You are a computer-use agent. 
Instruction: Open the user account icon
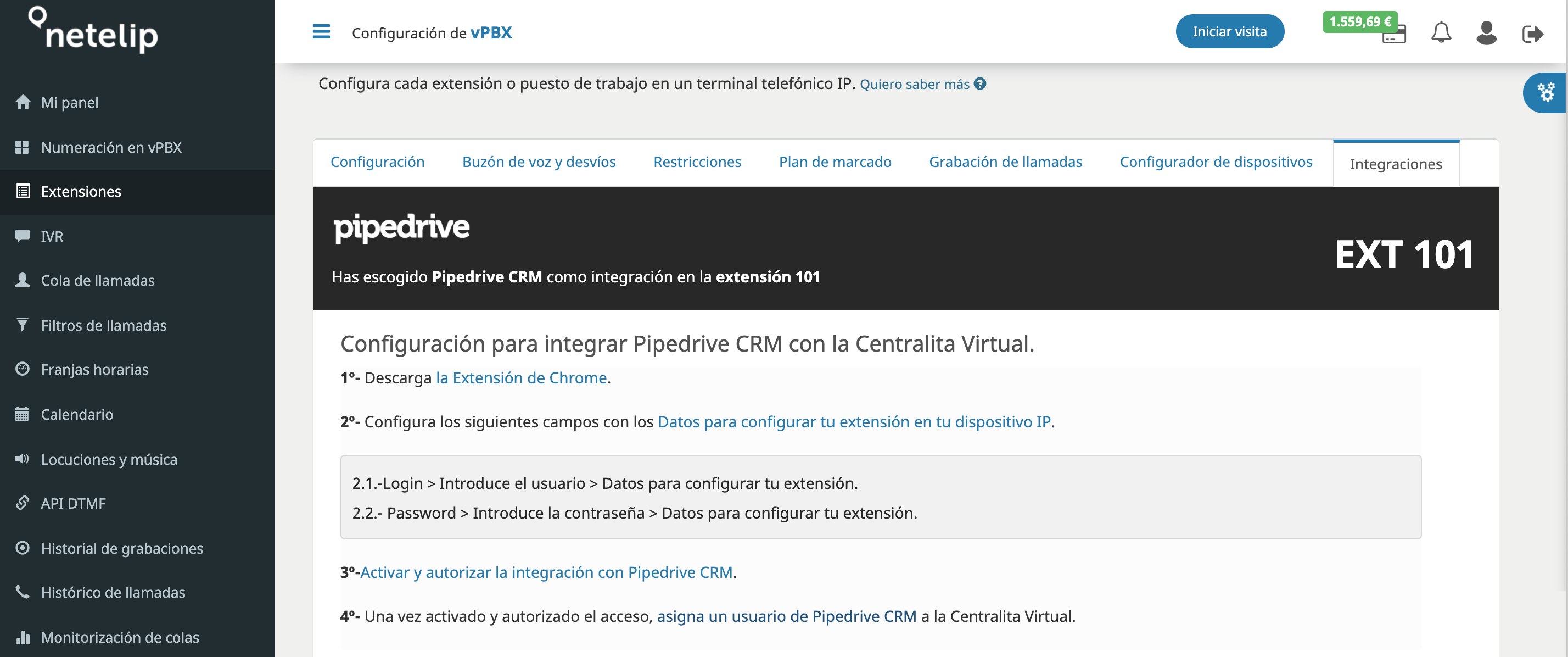(1486, 32)
